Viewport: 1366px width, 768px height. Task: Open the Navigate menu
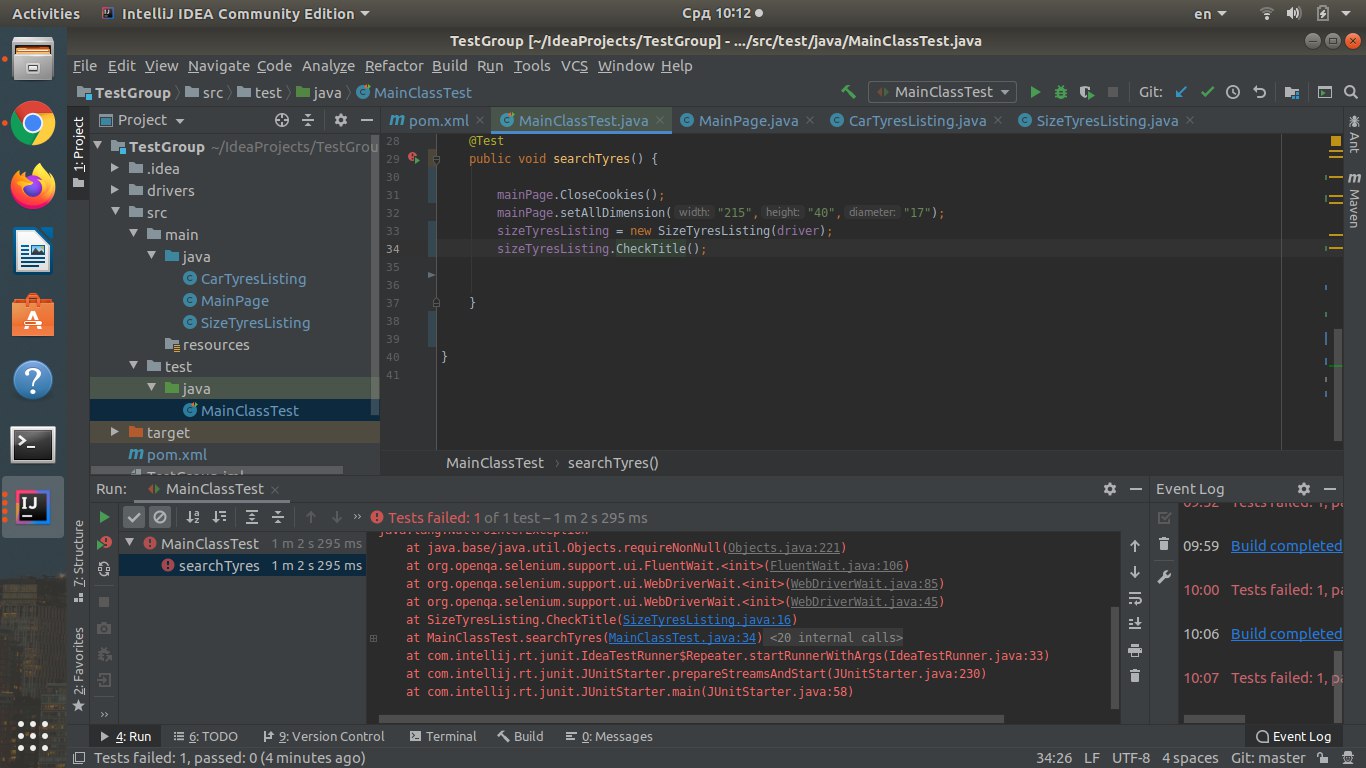pos(219,66)
